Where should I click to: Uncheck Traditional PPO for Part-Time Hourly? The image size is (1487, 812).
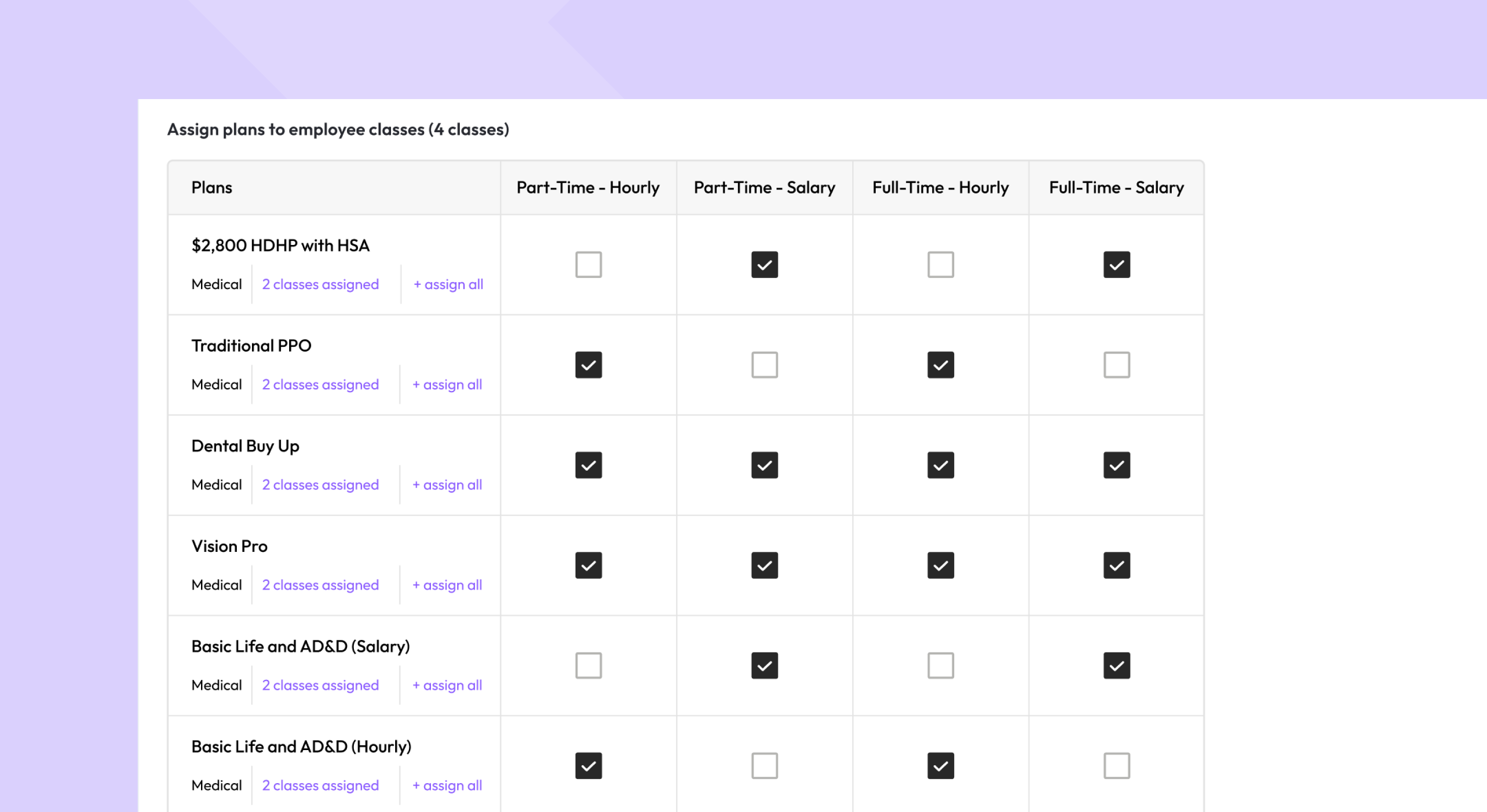click(588, 365)
